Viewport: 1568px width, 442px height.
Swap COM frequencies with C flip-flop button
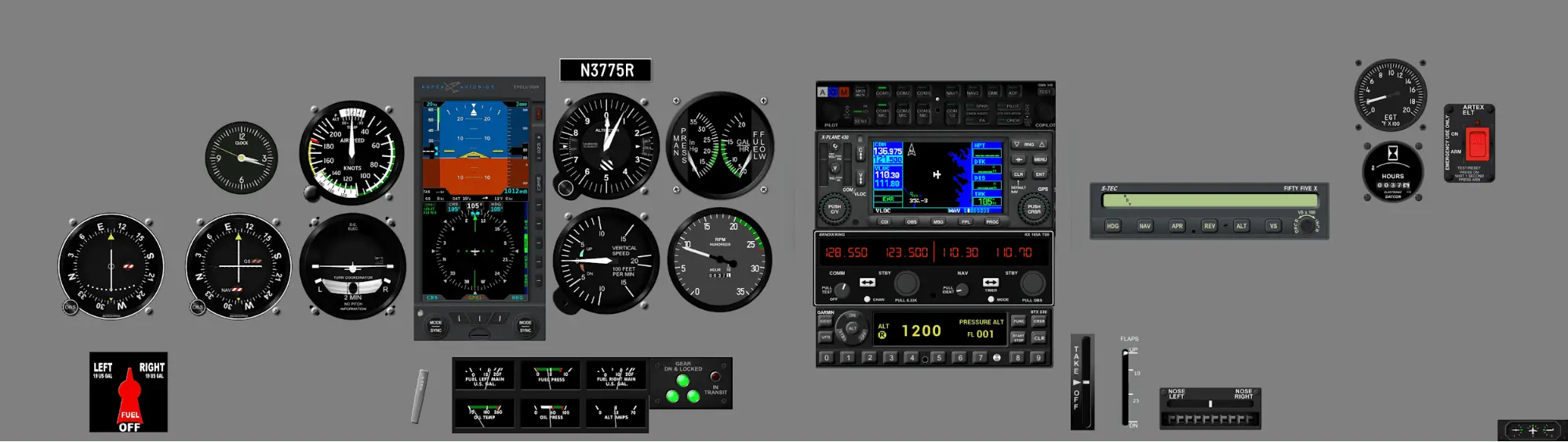click(860, 153)
